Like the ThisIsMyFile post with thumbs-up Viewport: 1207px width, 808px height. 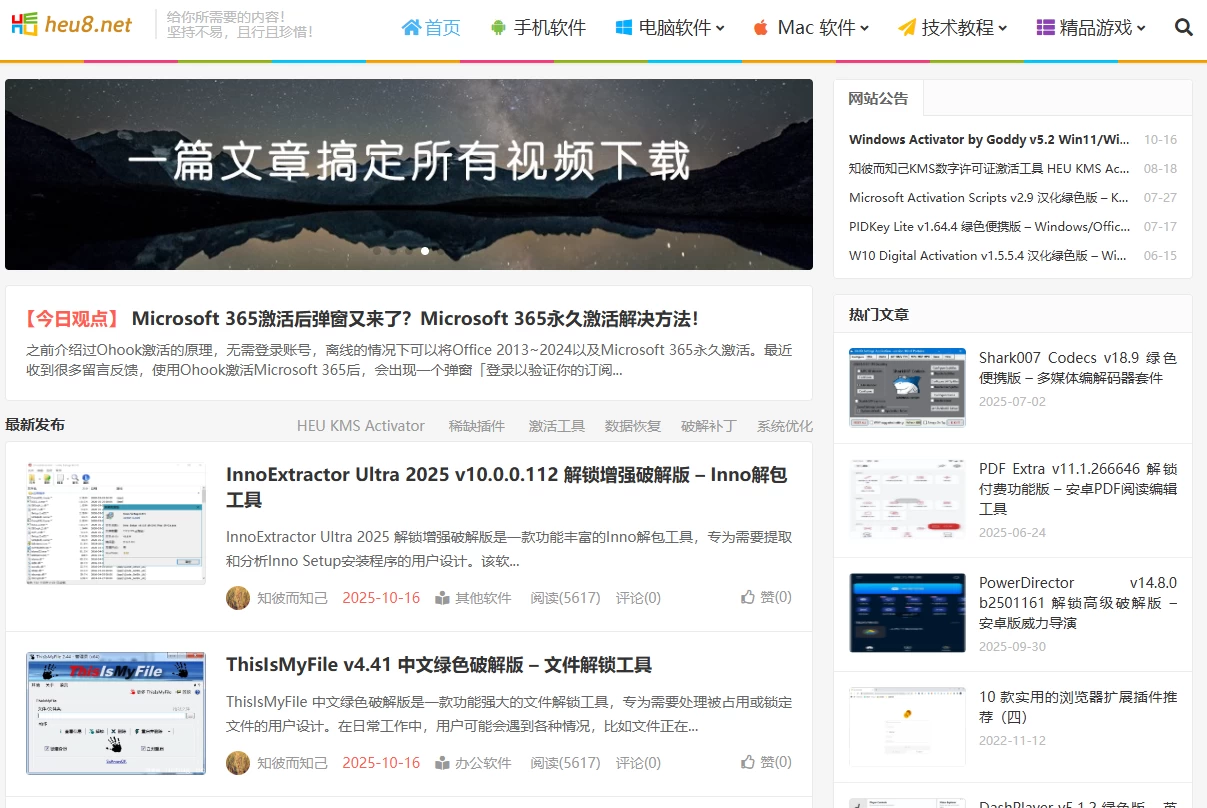[747, 762]
